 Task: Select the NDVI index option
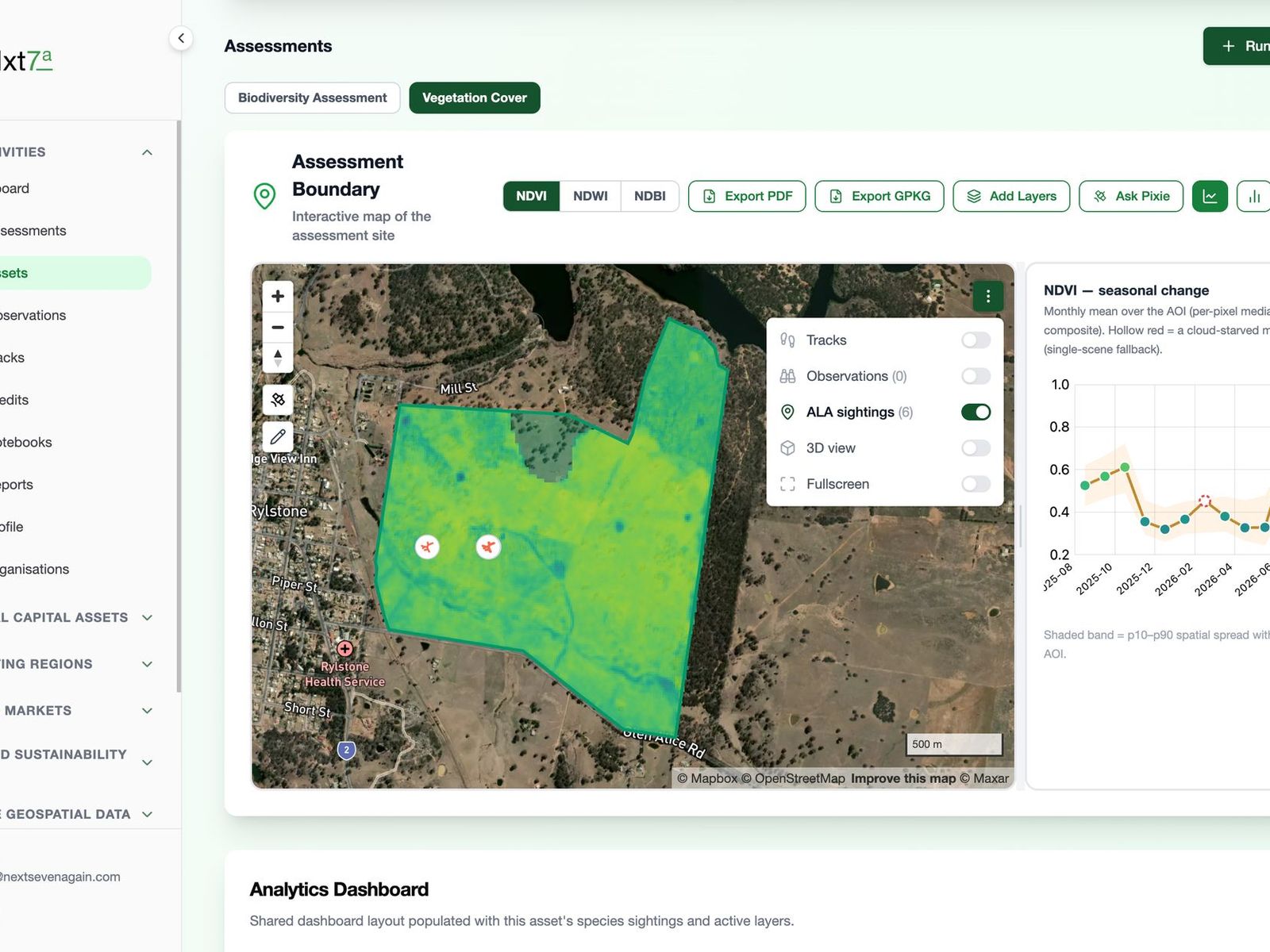pos(531,196)
